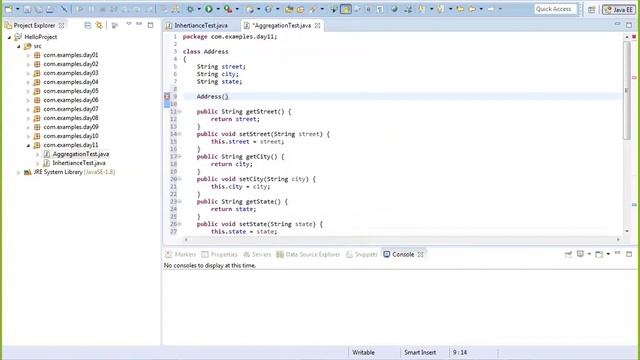Maximize the Console view

coord(629,254)
